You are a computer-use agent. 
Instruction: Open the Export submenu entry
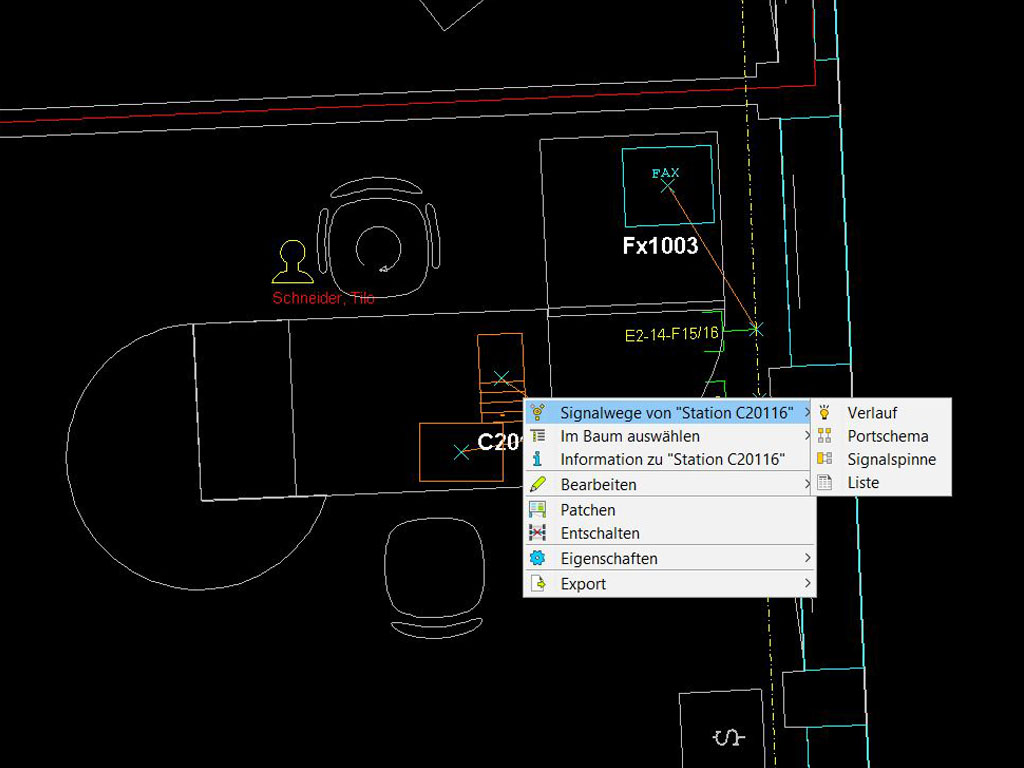669,584
